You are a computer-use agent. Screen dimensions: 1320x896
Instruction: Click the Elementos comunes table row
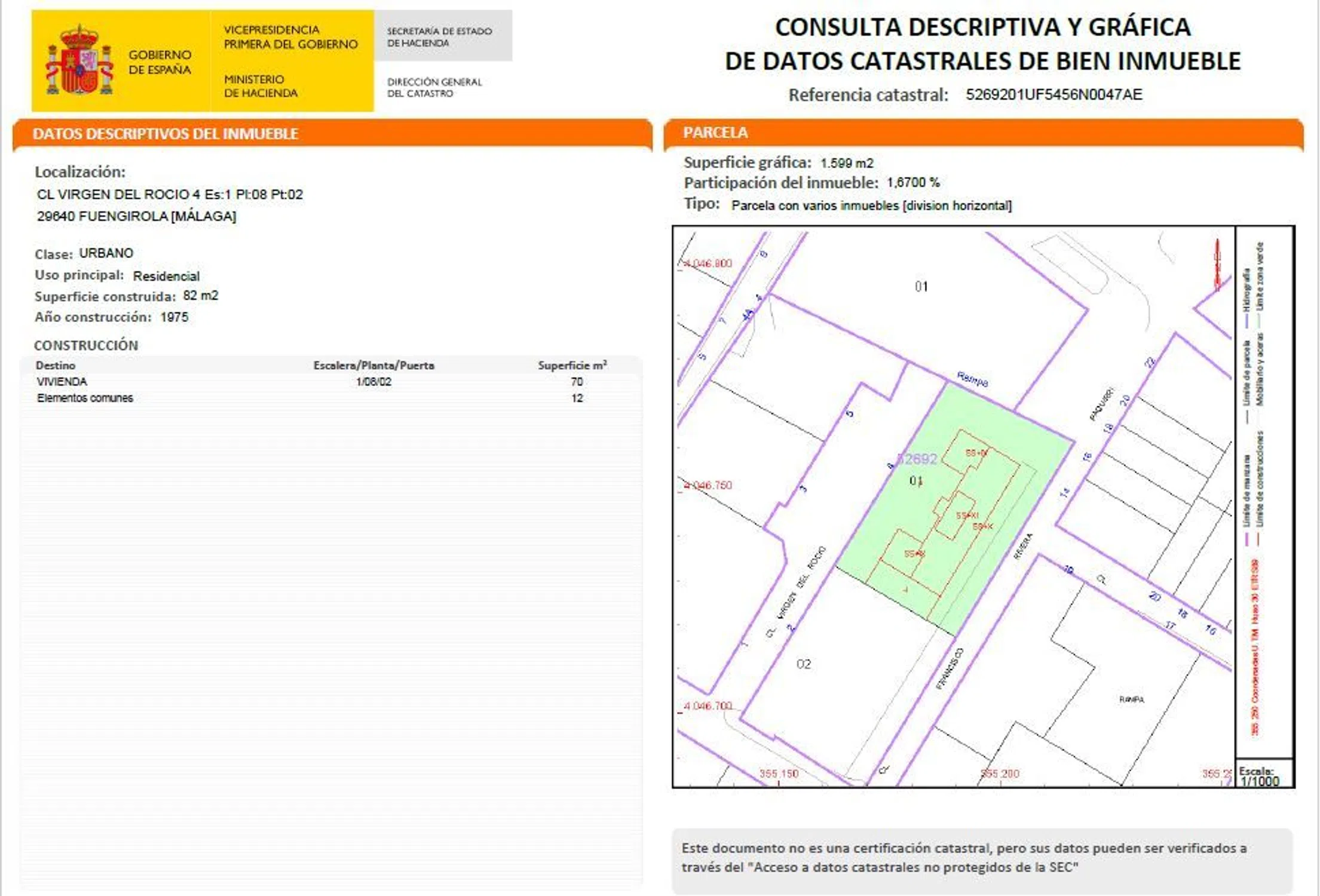85,398
